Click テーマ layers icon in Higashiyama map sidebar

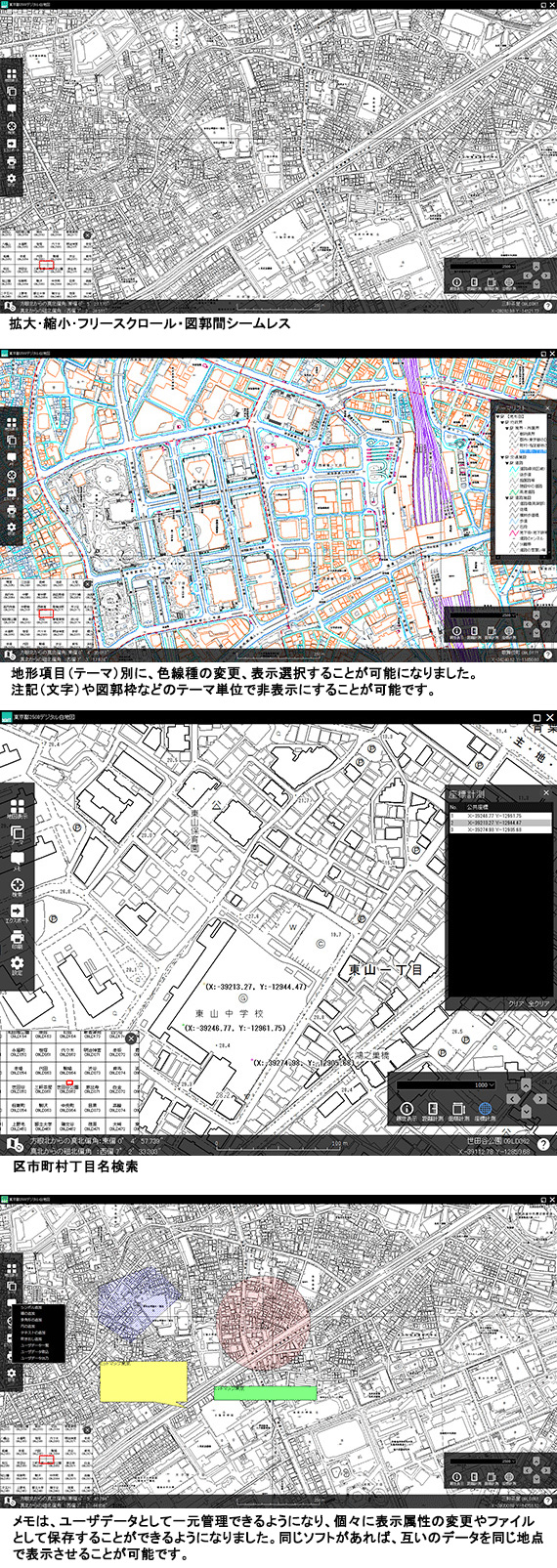click(x=17, y=833)
